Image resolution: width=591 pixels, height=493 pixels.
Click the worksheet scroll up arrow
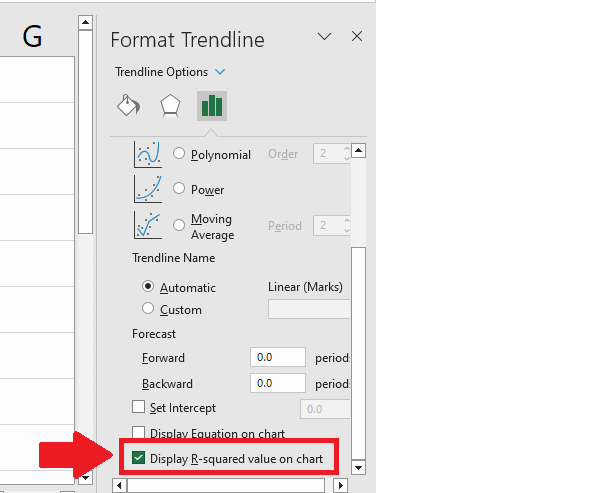[86, 23]
